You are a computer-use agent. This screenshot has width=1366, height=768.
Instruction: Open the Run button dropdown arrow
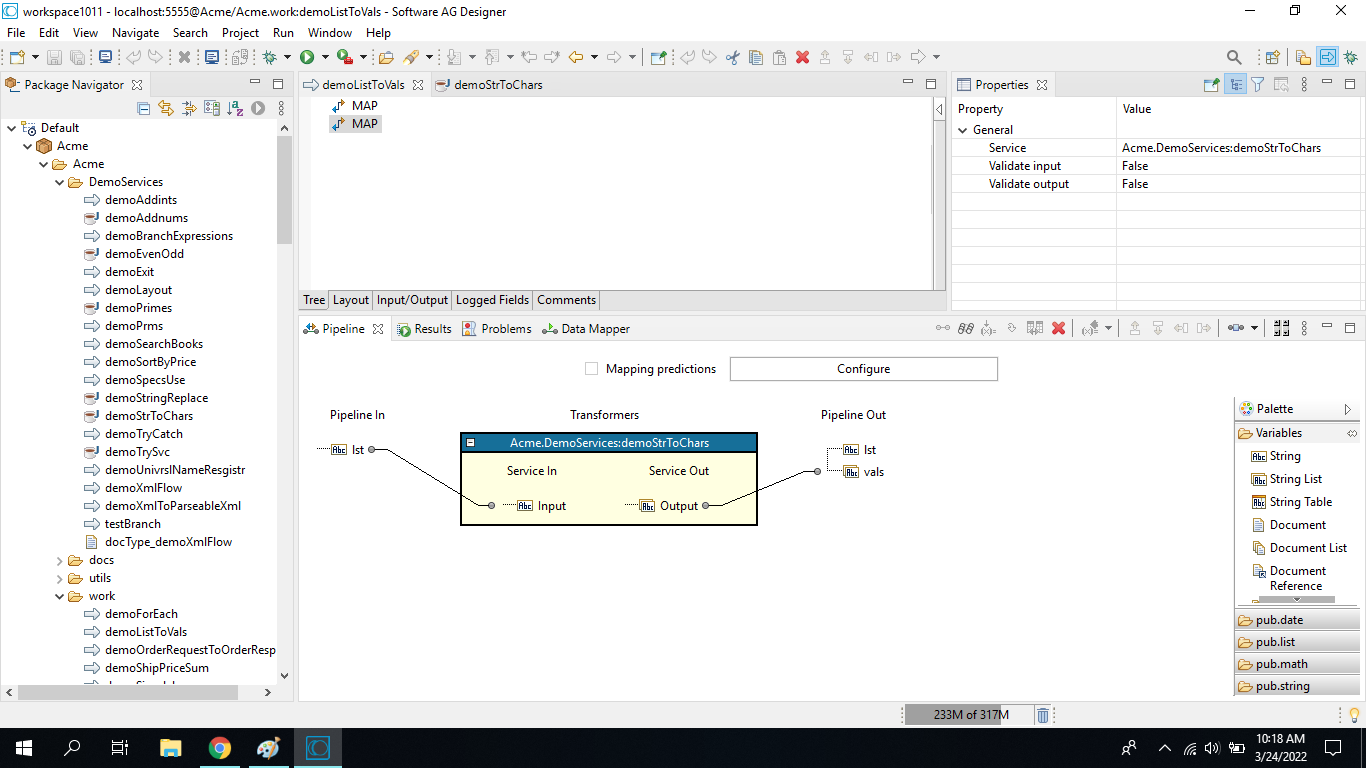(x=324, y=57)
